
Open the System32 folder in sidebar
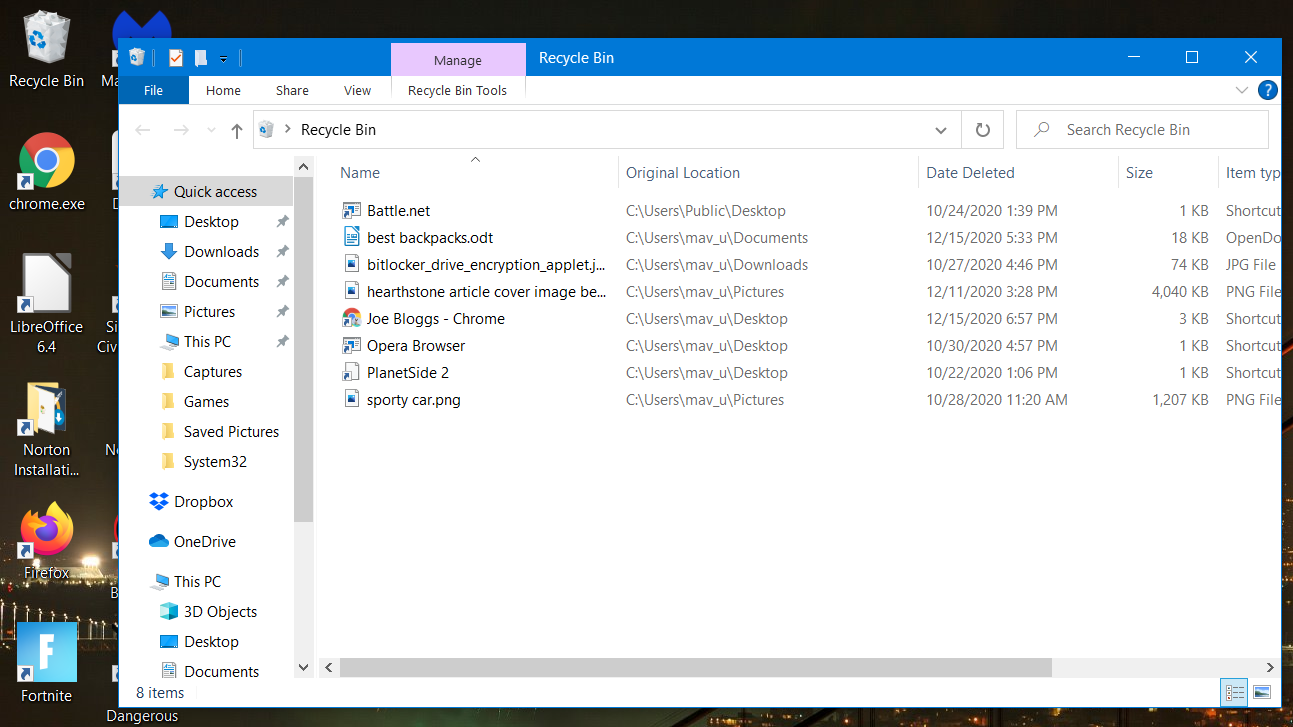tap(215, 462)
